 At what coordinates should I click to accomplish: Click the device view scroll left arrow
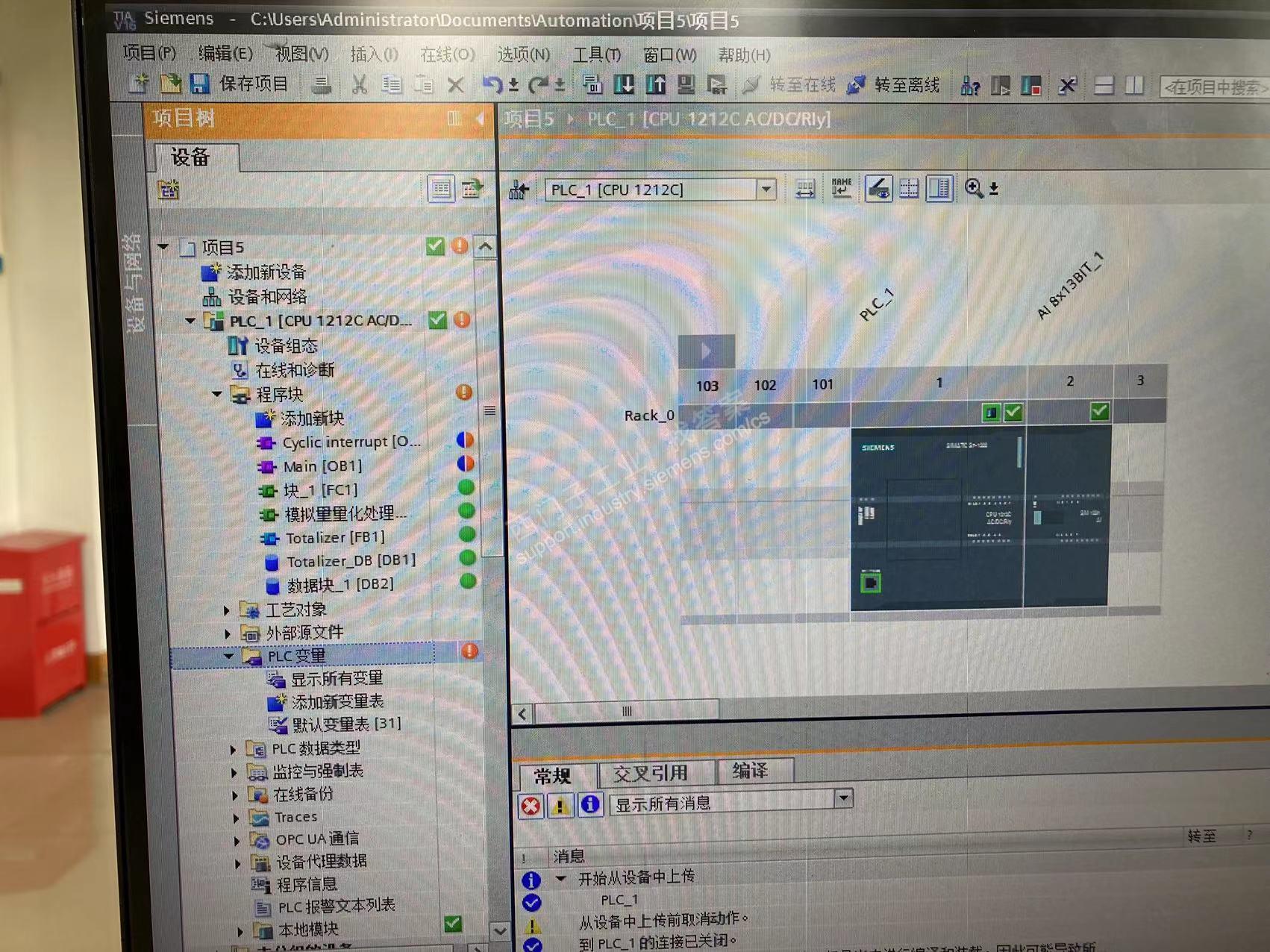[x=522, y=714]
